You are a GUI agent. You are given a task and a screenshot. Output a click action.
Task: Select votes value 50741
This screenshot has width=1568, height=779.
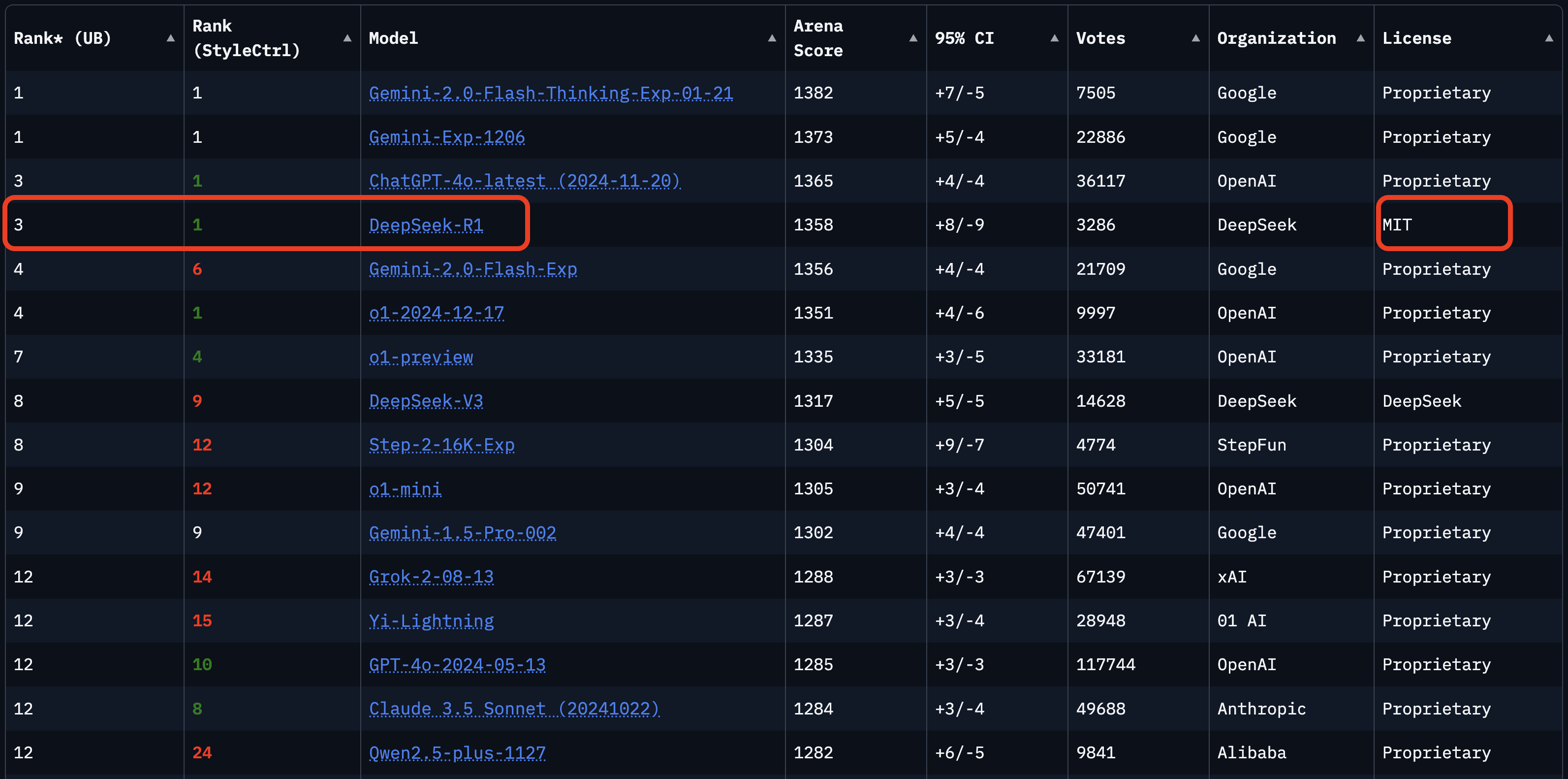click(x=1100, y=489)
